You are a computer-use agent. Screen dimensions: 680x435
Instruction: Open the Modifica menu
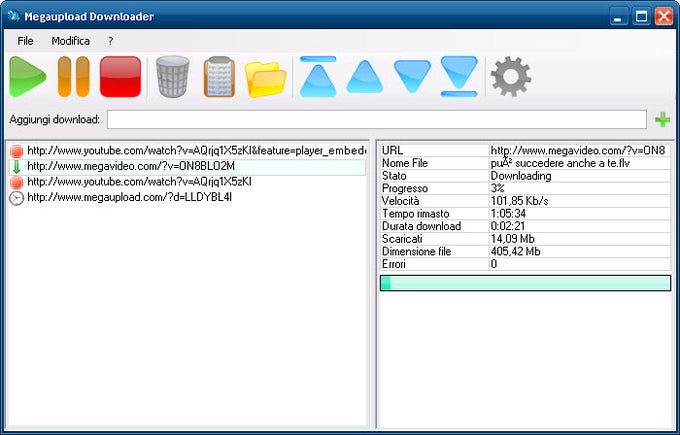(x=71, y=41)
